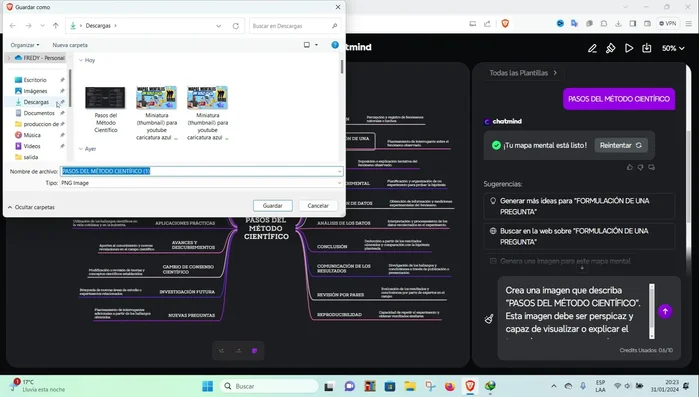Viewport: 699px width, 397px height.
Task: Click the Brave VPN button
Action: click(x=668, y=24)
